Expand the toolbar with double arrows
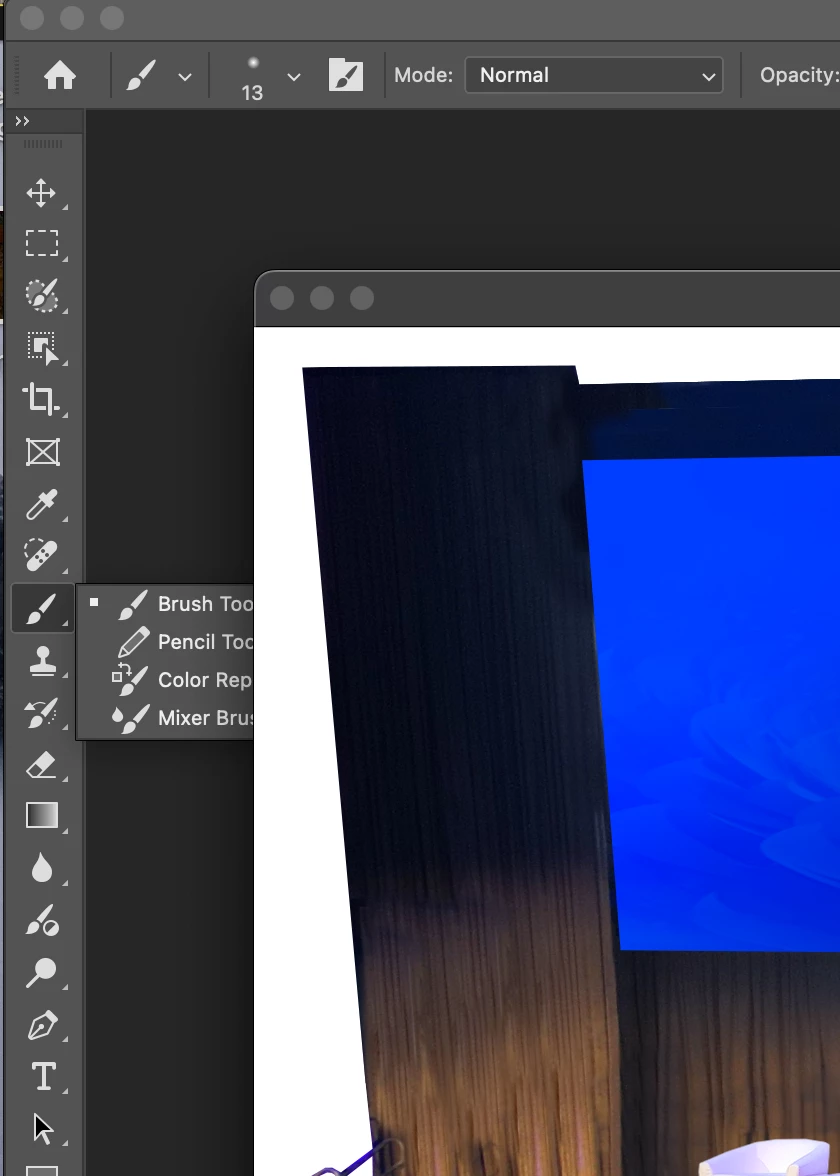 (22, 121)
